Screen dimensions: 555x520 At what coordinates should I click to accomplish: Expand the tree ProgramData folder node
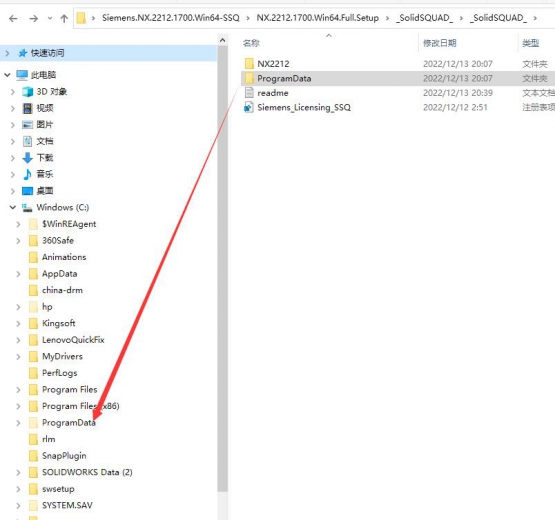click(x=18, y=423)
